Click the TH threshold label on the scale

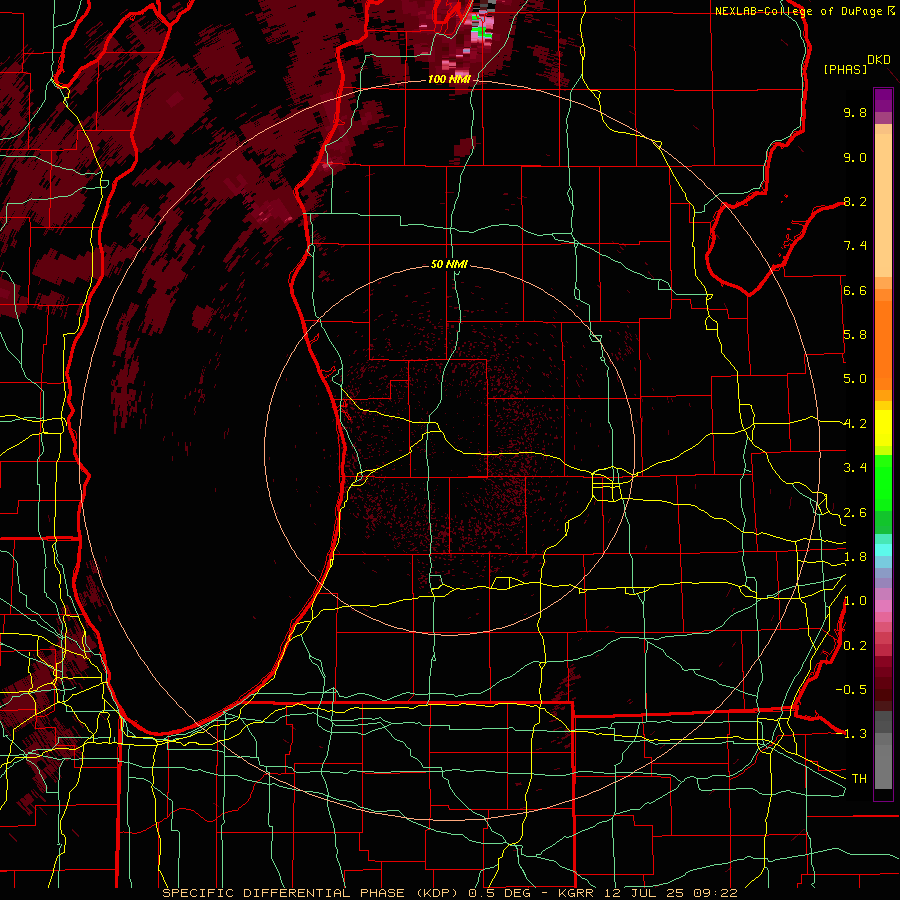tap(859, 779)
